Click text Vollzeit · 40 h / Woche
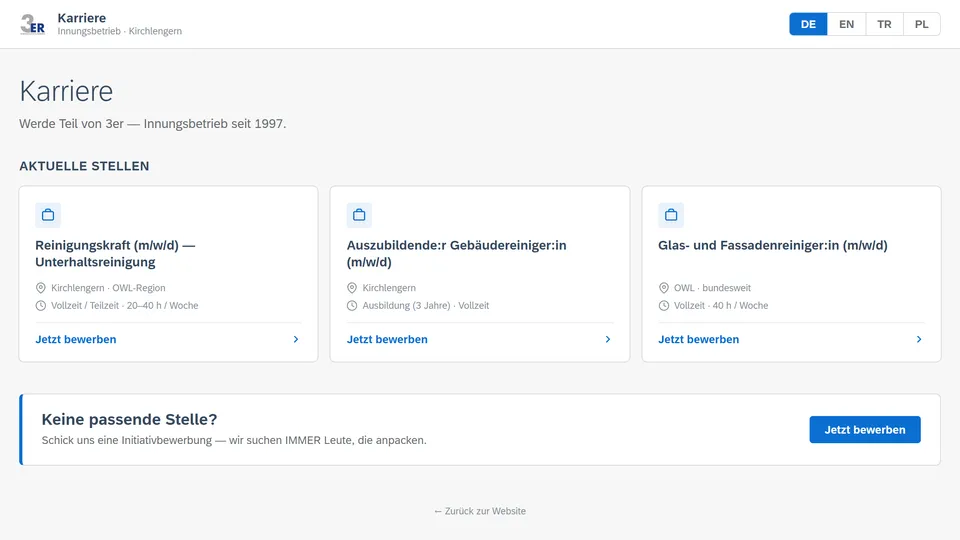The width and height of the screenshot is (960, 540). (x=721, y=306)
